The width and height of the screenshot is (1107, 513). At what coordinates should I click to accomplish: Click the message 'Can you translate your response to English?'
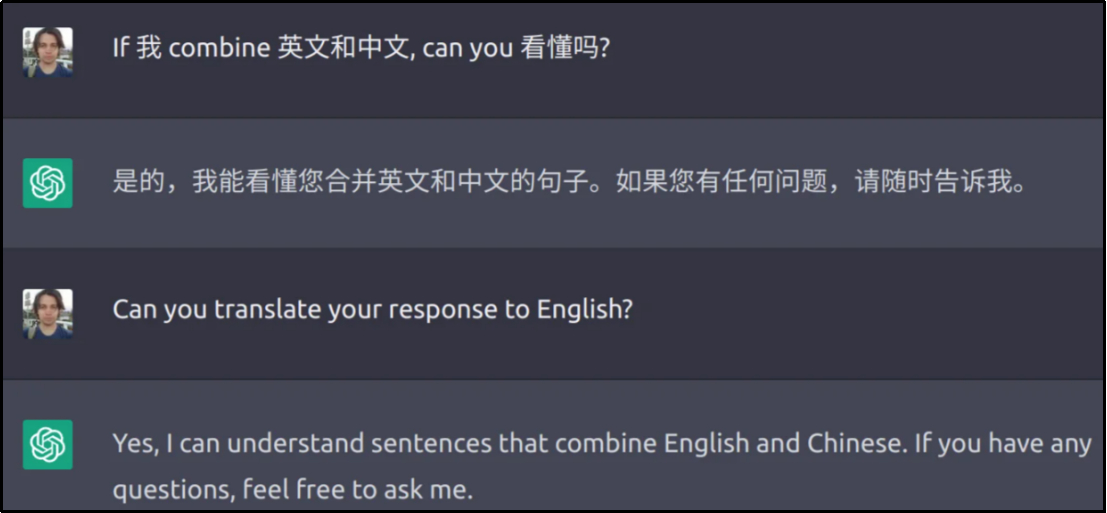372,309
